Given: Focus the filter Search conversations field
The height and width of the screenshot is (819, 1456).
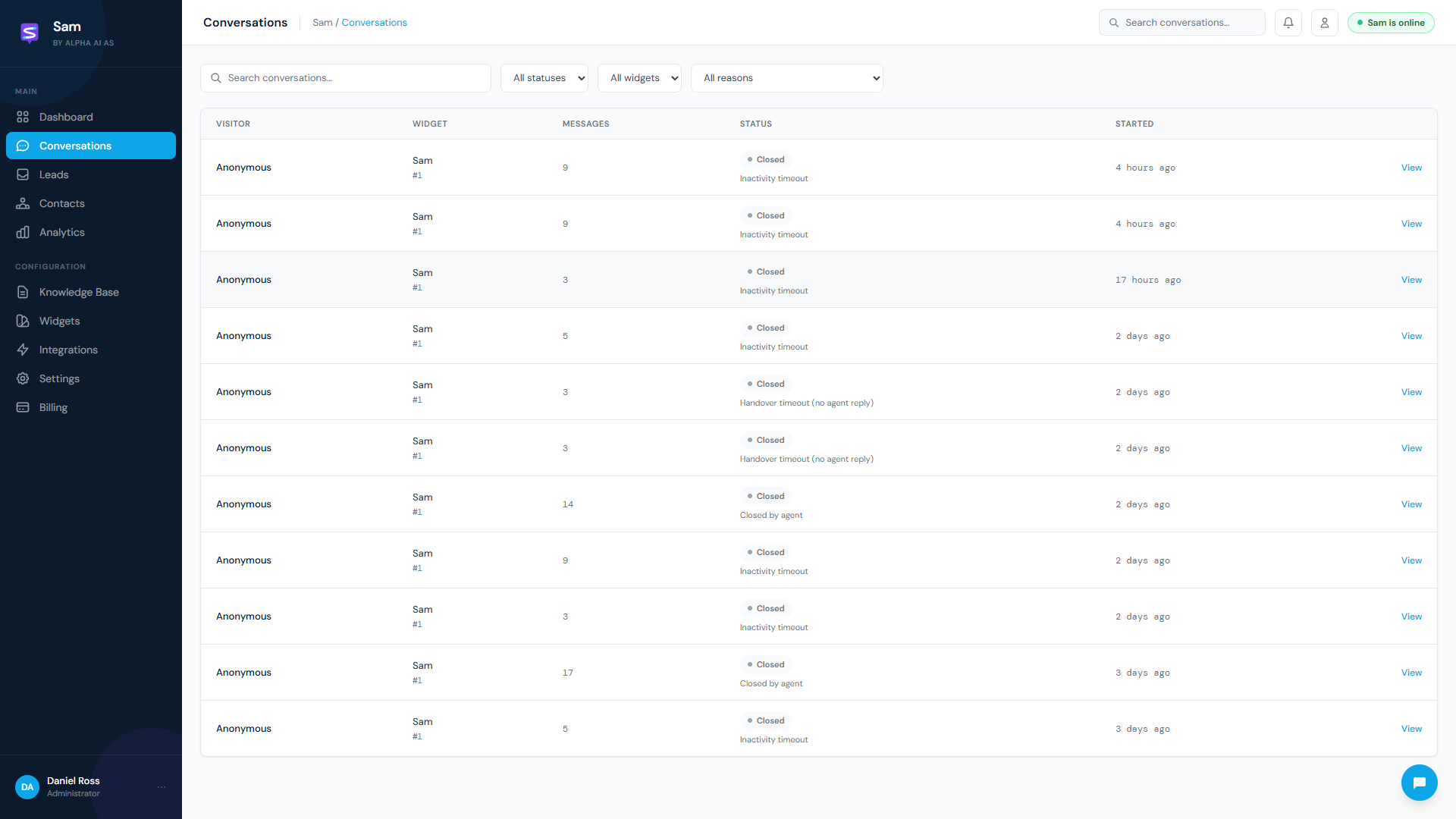Looking at the screenshot, I should pyautogui.click(x=346, y=78).
